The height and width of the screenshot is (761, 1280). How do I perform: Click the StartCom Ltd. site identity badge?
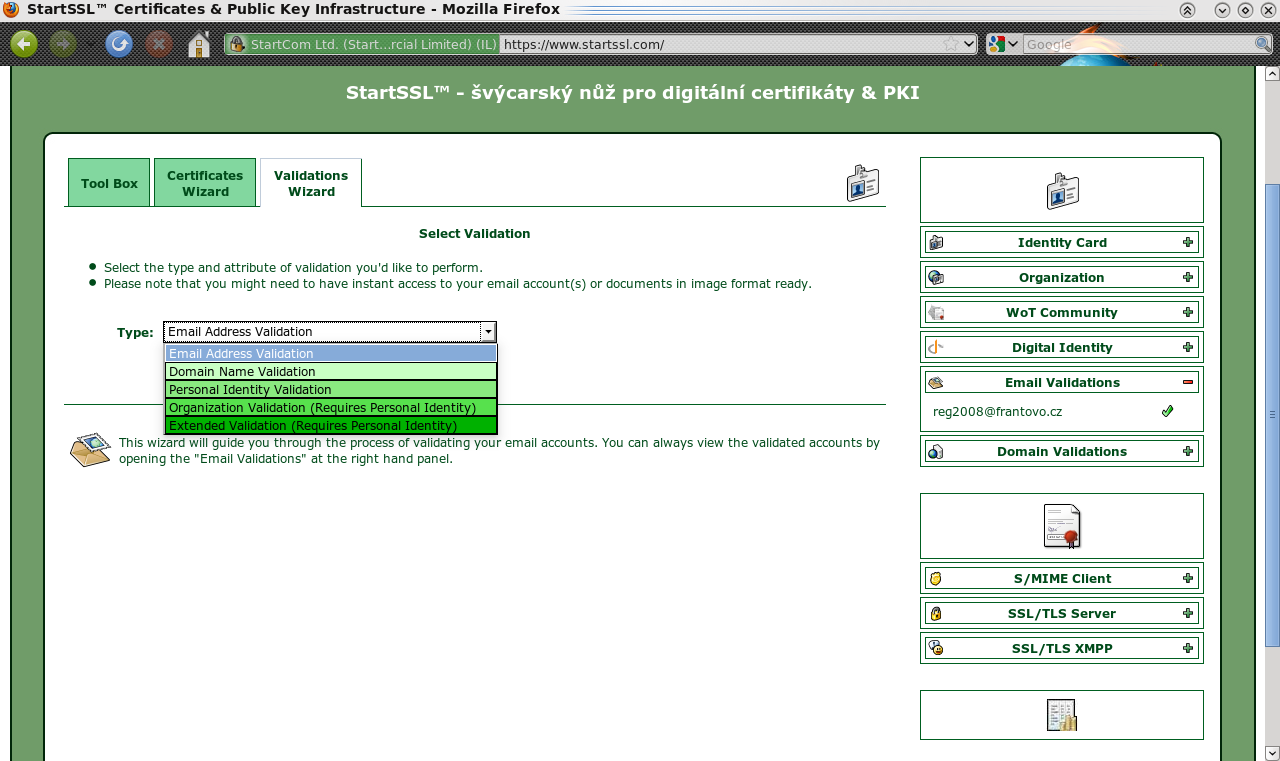tap(362, 44)
